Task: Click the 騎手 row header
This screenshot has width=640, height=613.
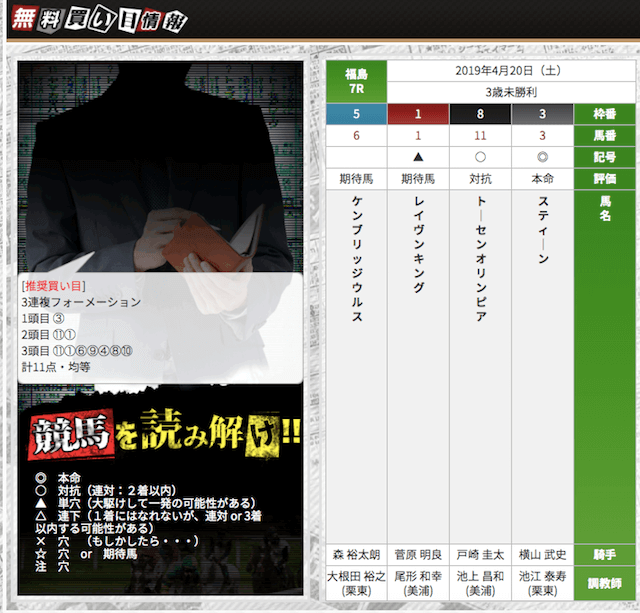Action: click(x=604, y=555)
